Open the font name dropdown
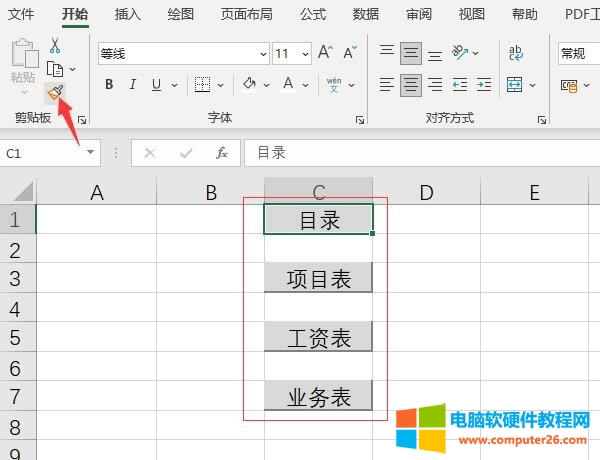Image resolution: width=600 pixels, height=460 pixels. pyautogui.click(x=262, y=54)
